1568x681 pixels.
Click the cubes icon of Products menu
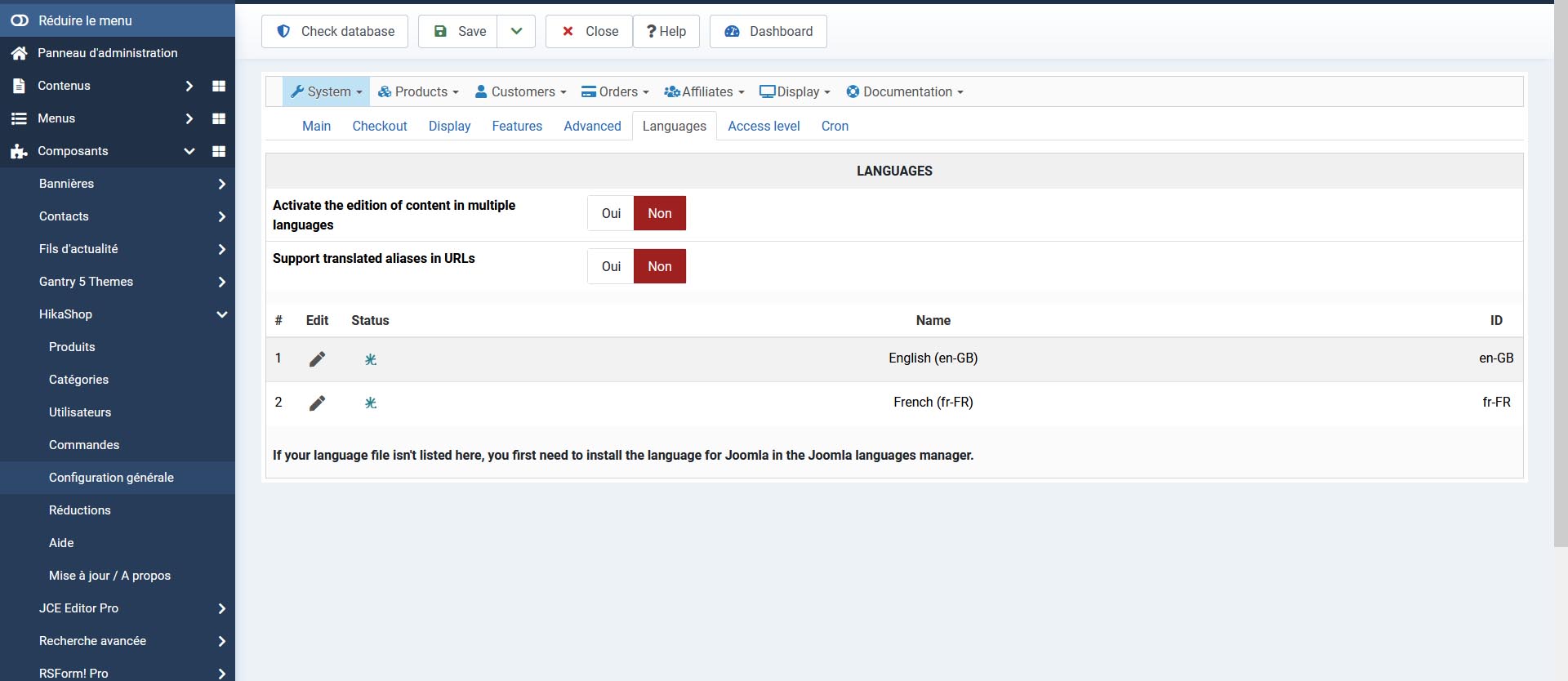click(385, 91)
